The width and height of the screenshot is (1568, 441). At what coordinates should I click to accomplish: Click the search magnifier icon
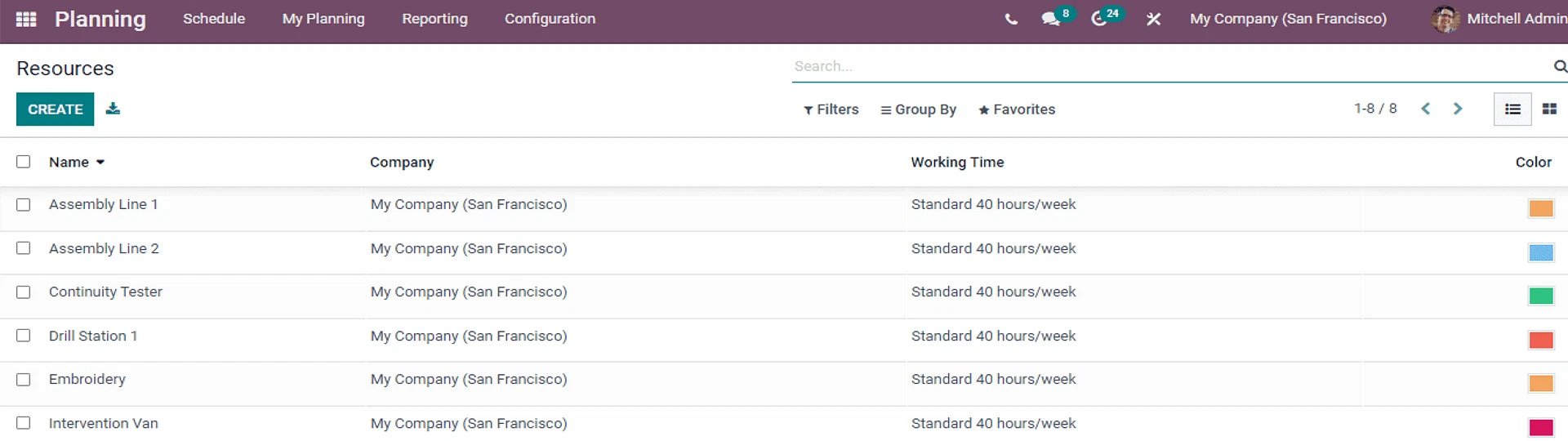tap(1560, 66)
